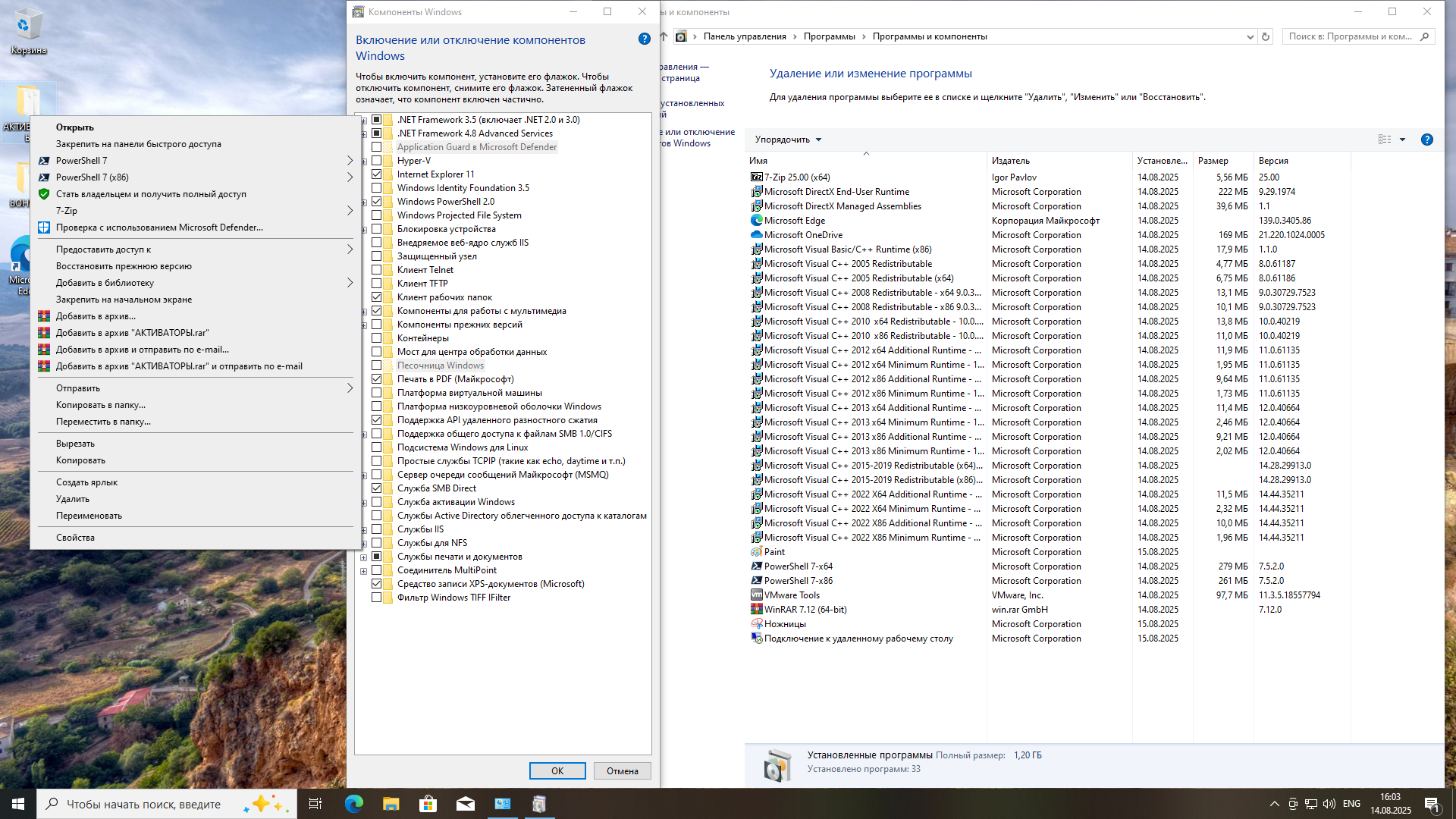Uncheck Печать в PDF (Майкрософт) checkbox
1456x819 pixels.
pos(377,379)
